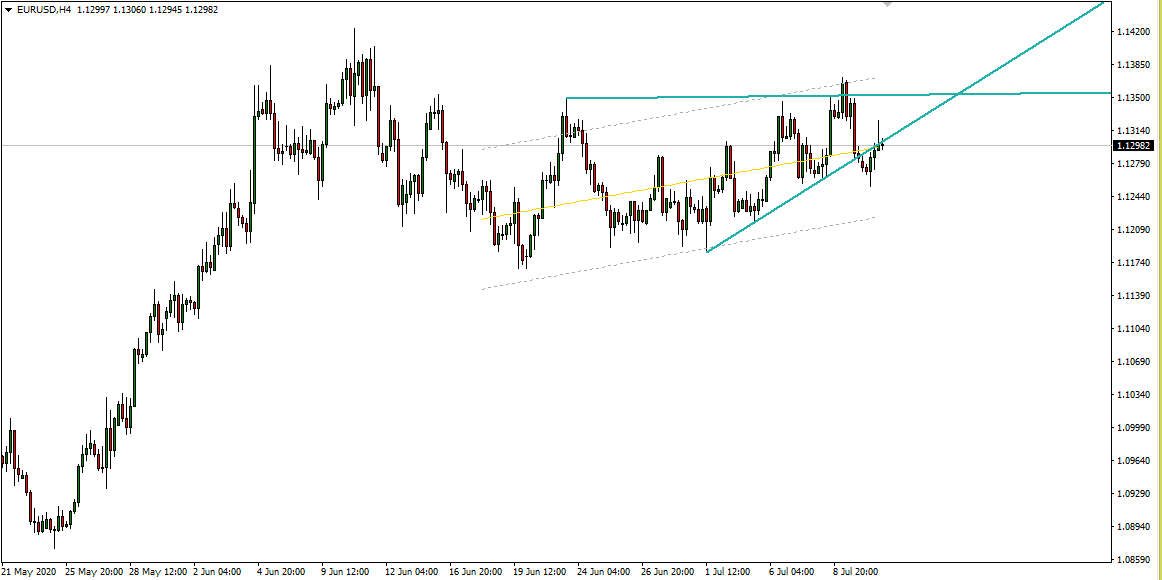Screen dimensions: 1162x580
Task: Click the 1.13500 price axis label
Action: click(x=1133, y=98)
